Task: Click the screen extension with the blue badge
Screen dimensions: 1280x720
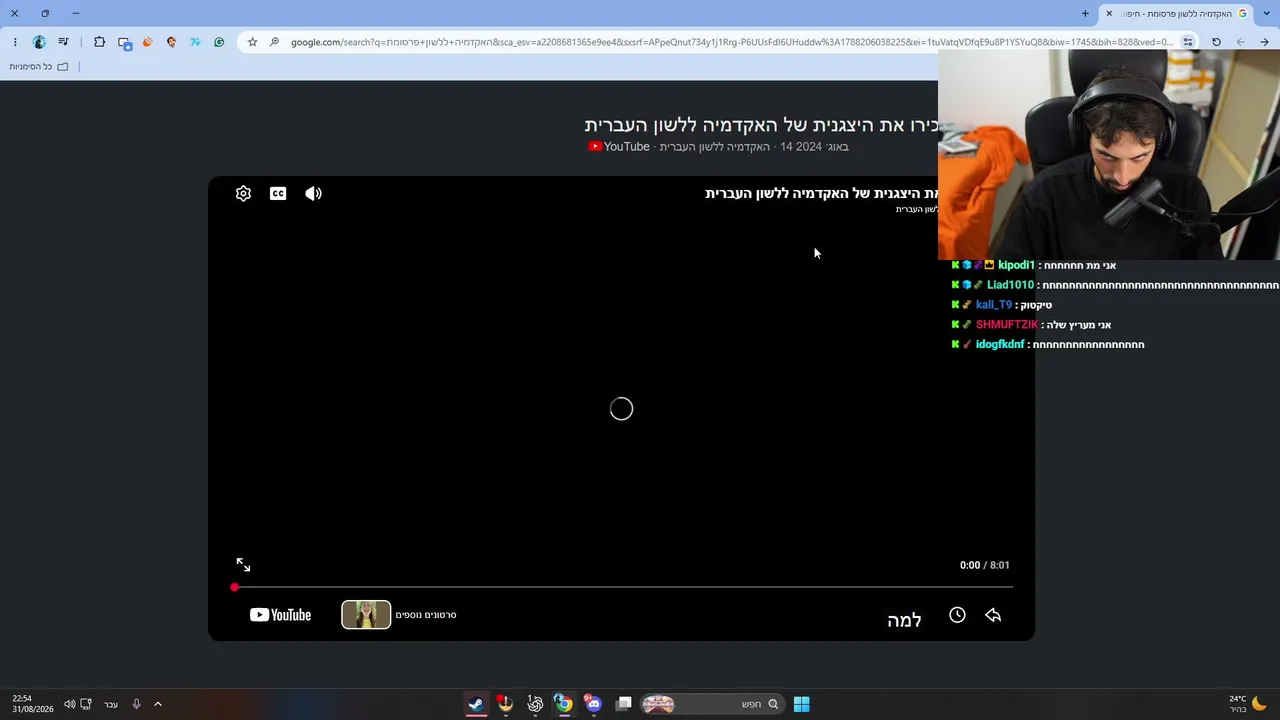Action: click(124, 43)
